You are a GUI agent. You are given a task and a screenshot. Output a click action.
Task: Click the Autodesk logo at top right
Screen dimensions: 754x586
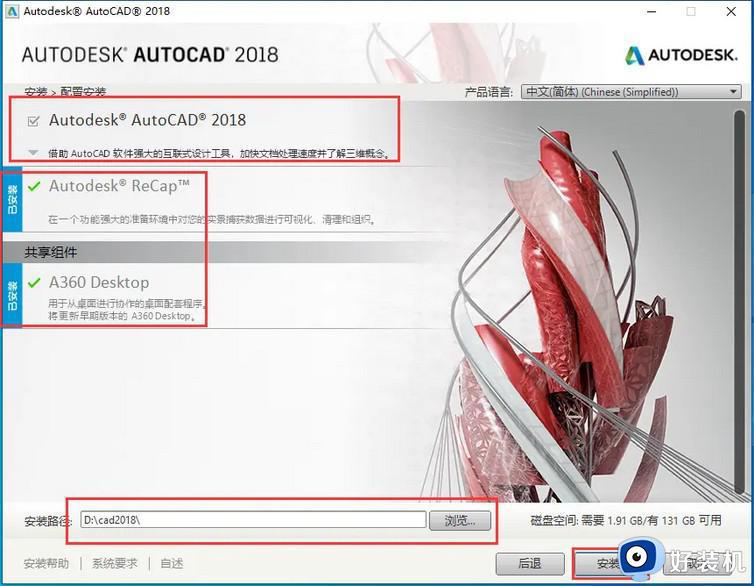(x=681, y=55)
